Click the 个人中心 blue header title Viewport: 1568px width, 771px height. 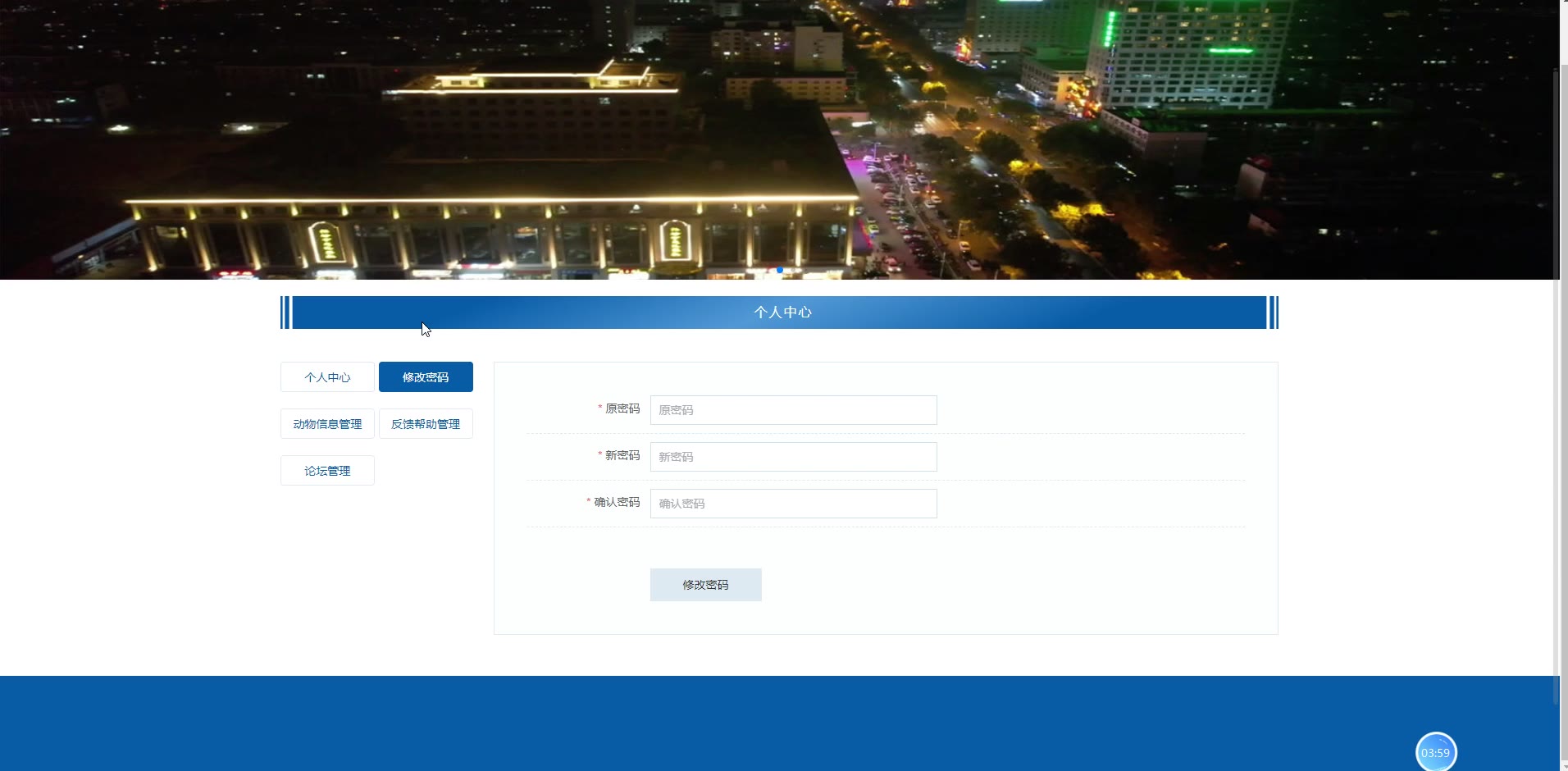point(782,313)
